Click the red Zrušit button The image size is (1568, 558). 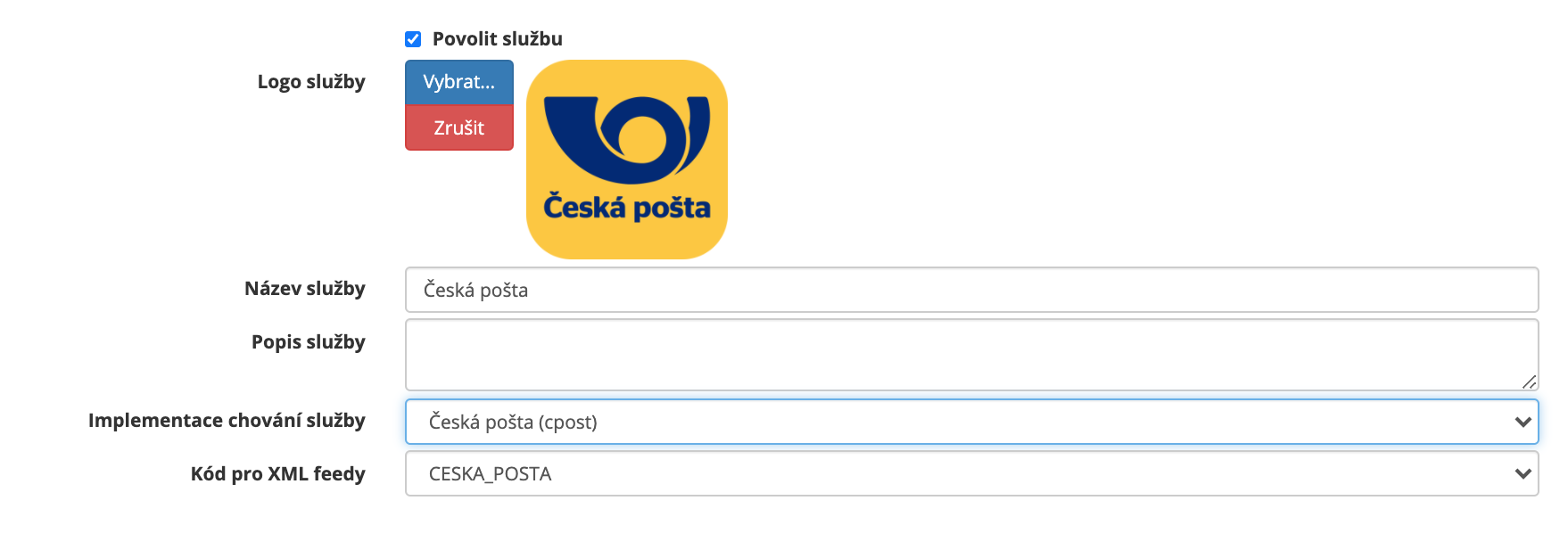[x=459, y=127]
